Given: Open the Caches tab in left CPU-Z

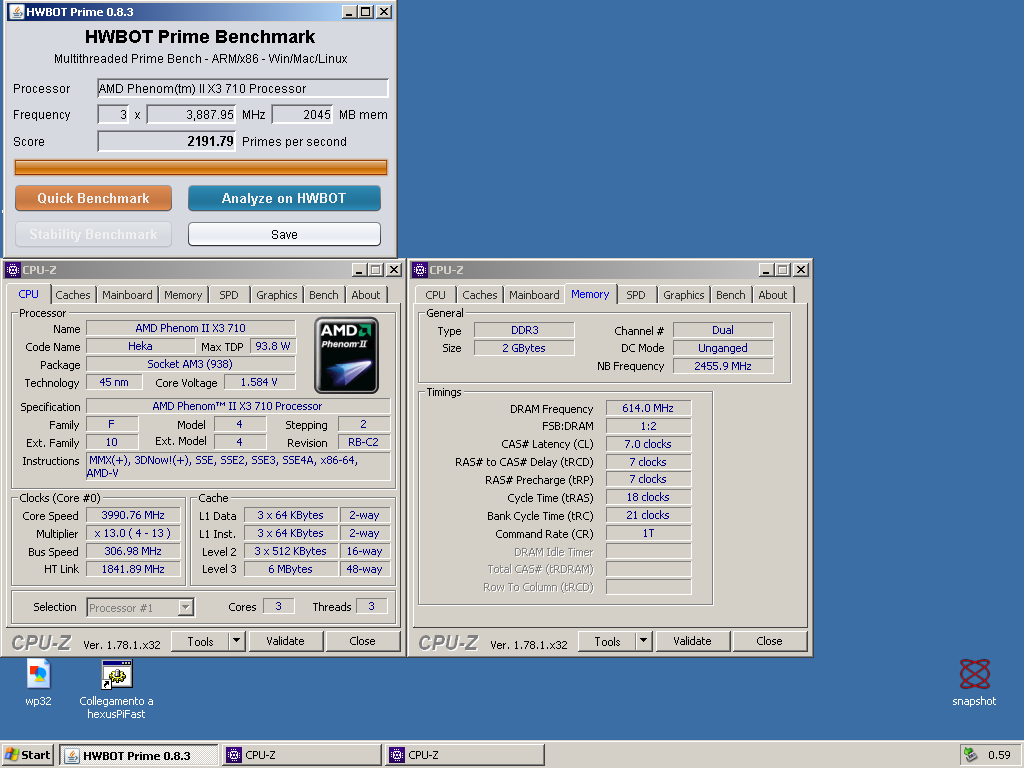Looking at the screenshot, I should pyautogui.click(x=72, y=295).
